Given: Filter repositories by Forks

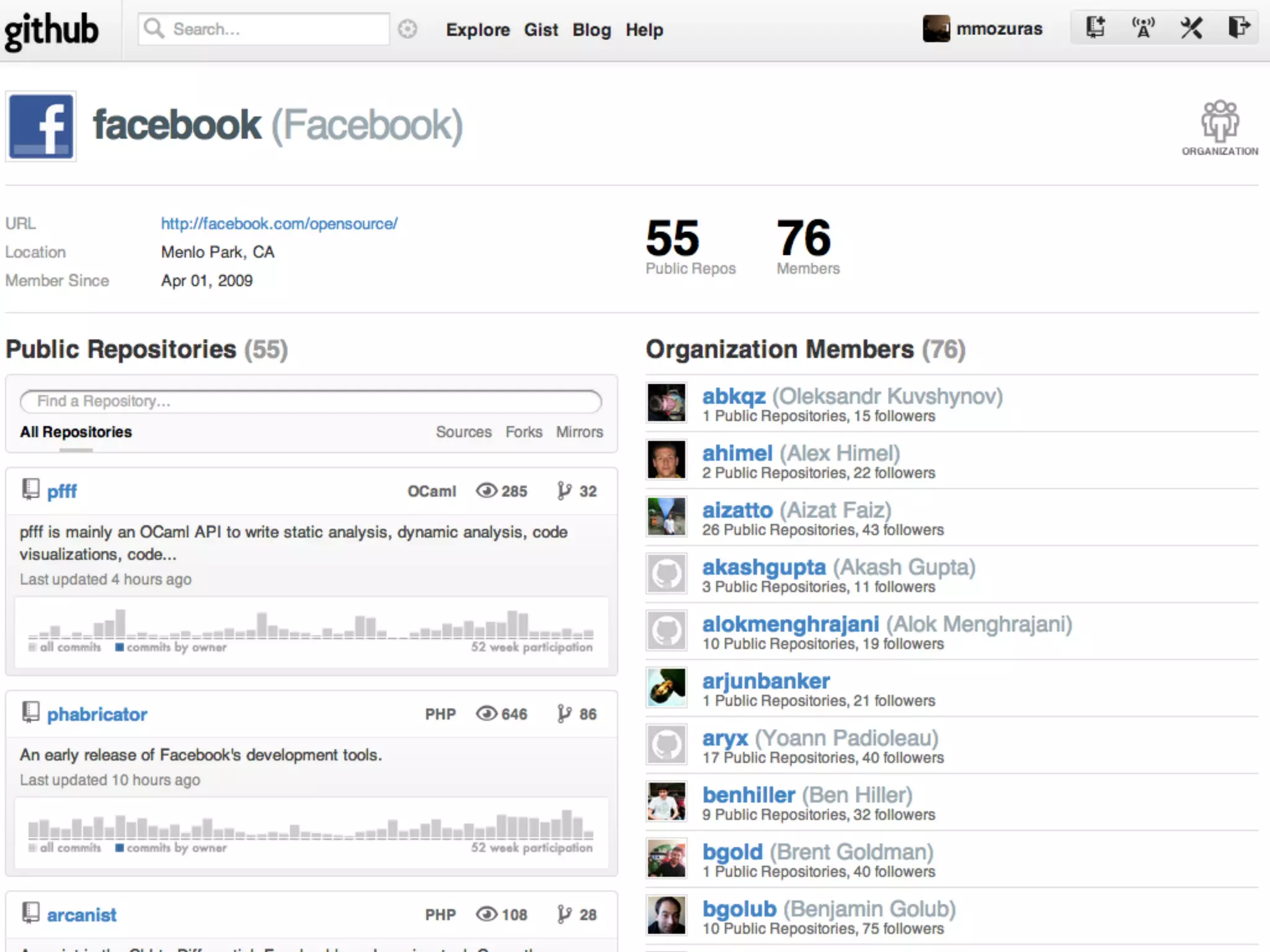Looking at the screenshot, I should [523, 432].
